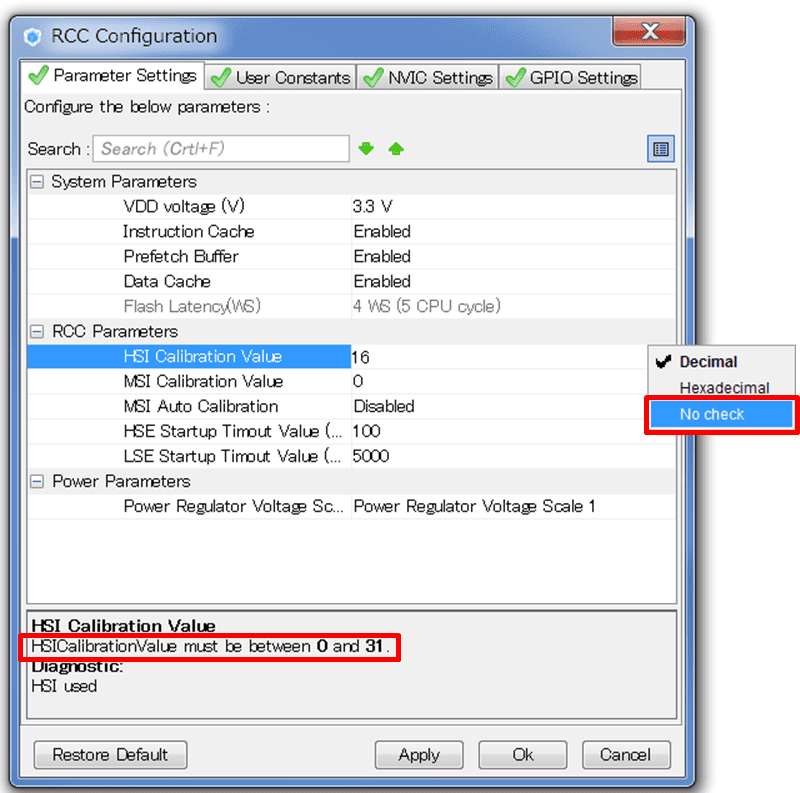
Task: Click the green down arrow search icon
Action: click(366, 149)
